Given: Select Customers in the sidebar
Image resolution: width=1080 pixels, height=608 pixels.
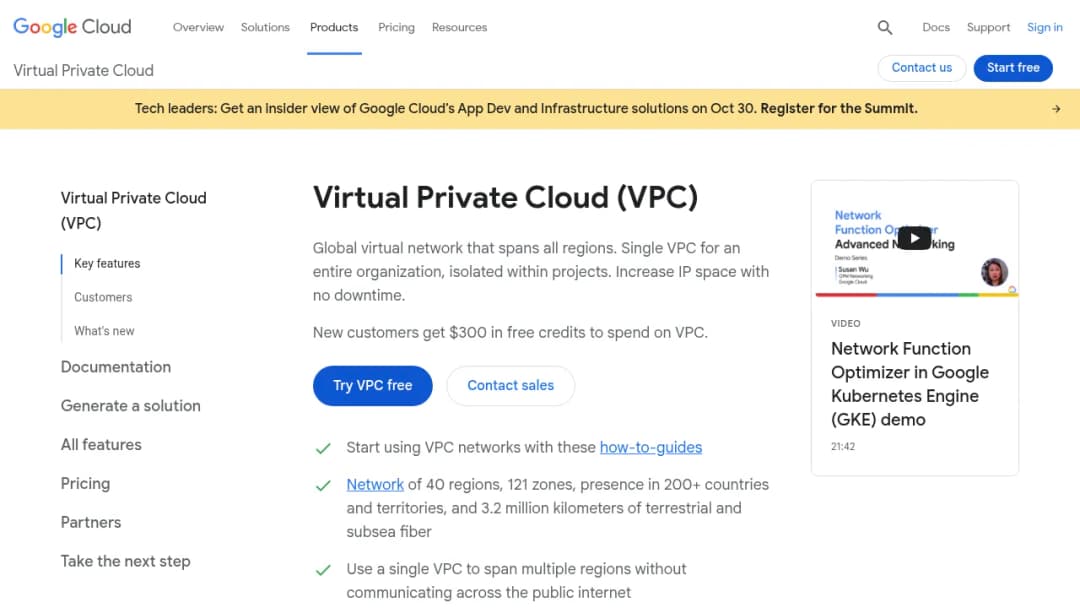Looking at the screenshot, I should [103, 297].
